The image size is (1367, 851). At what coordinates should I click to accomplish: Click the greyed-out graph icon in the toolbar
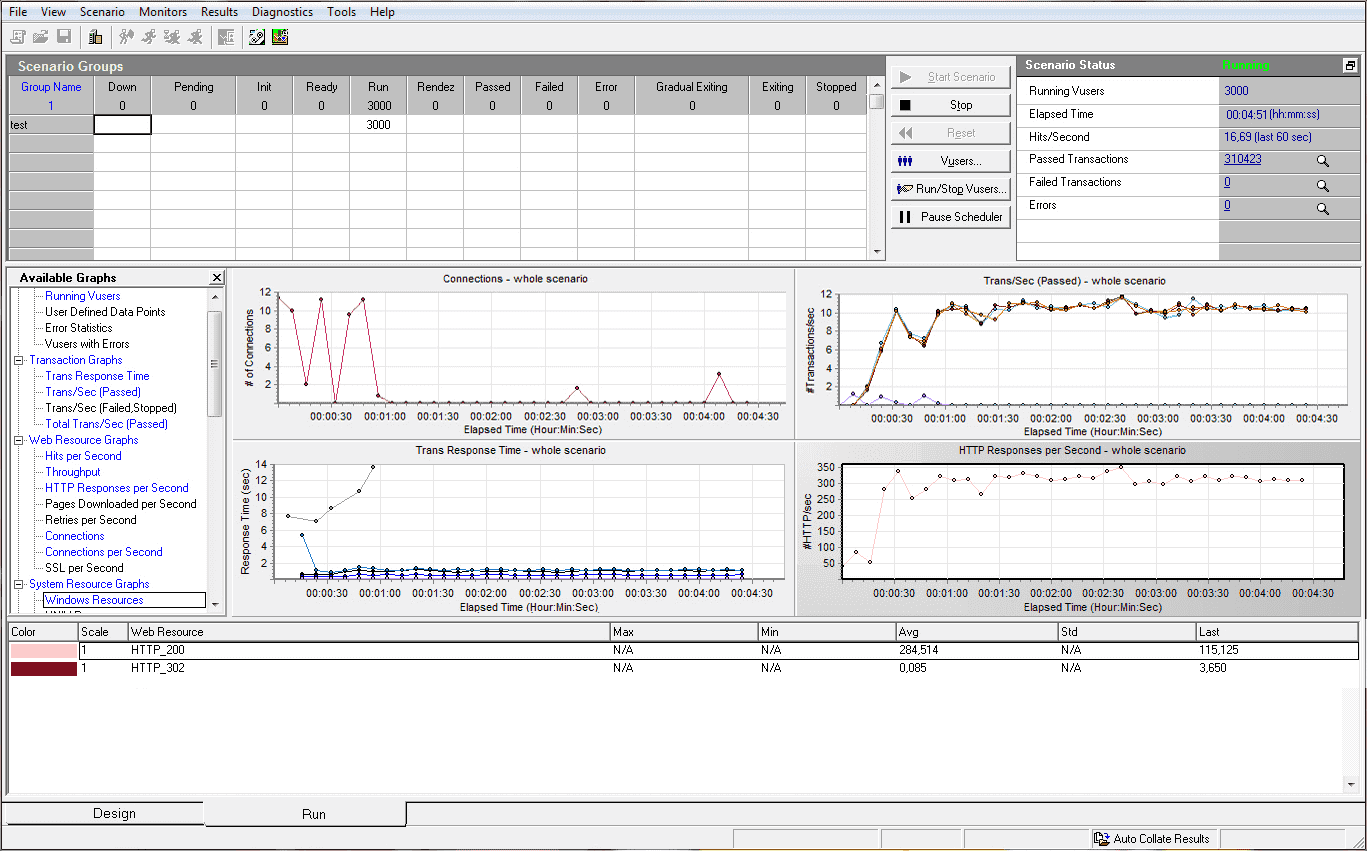tap(226, 37)
